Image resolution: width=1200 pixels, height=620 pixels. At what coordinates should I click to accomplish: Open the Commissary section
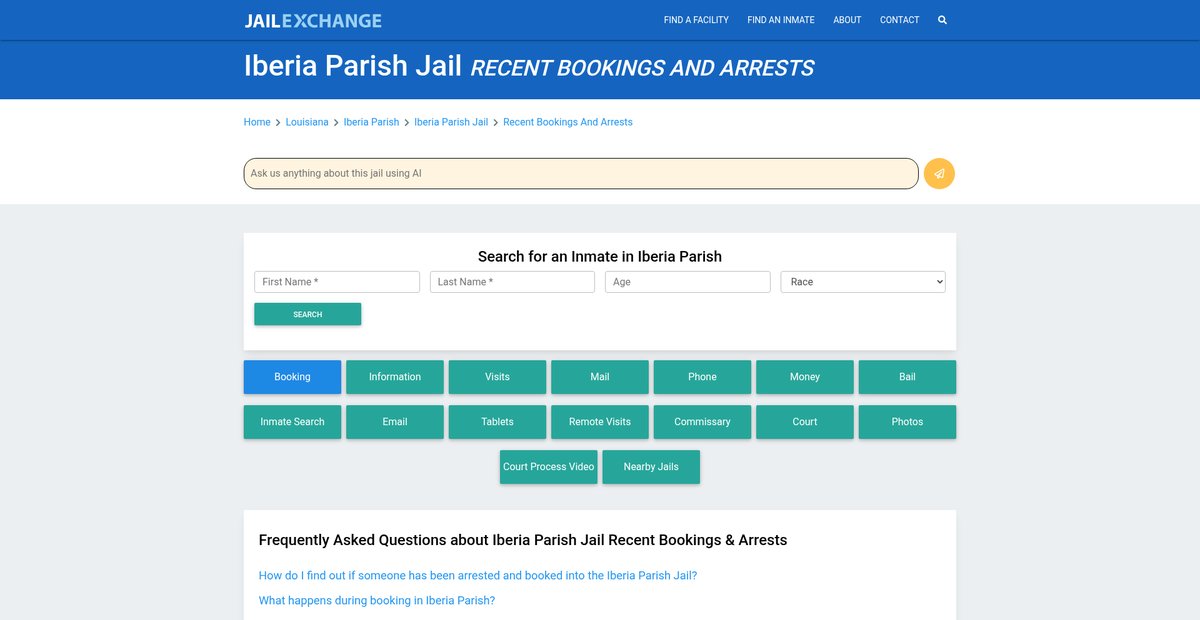[x=702, y=422]
